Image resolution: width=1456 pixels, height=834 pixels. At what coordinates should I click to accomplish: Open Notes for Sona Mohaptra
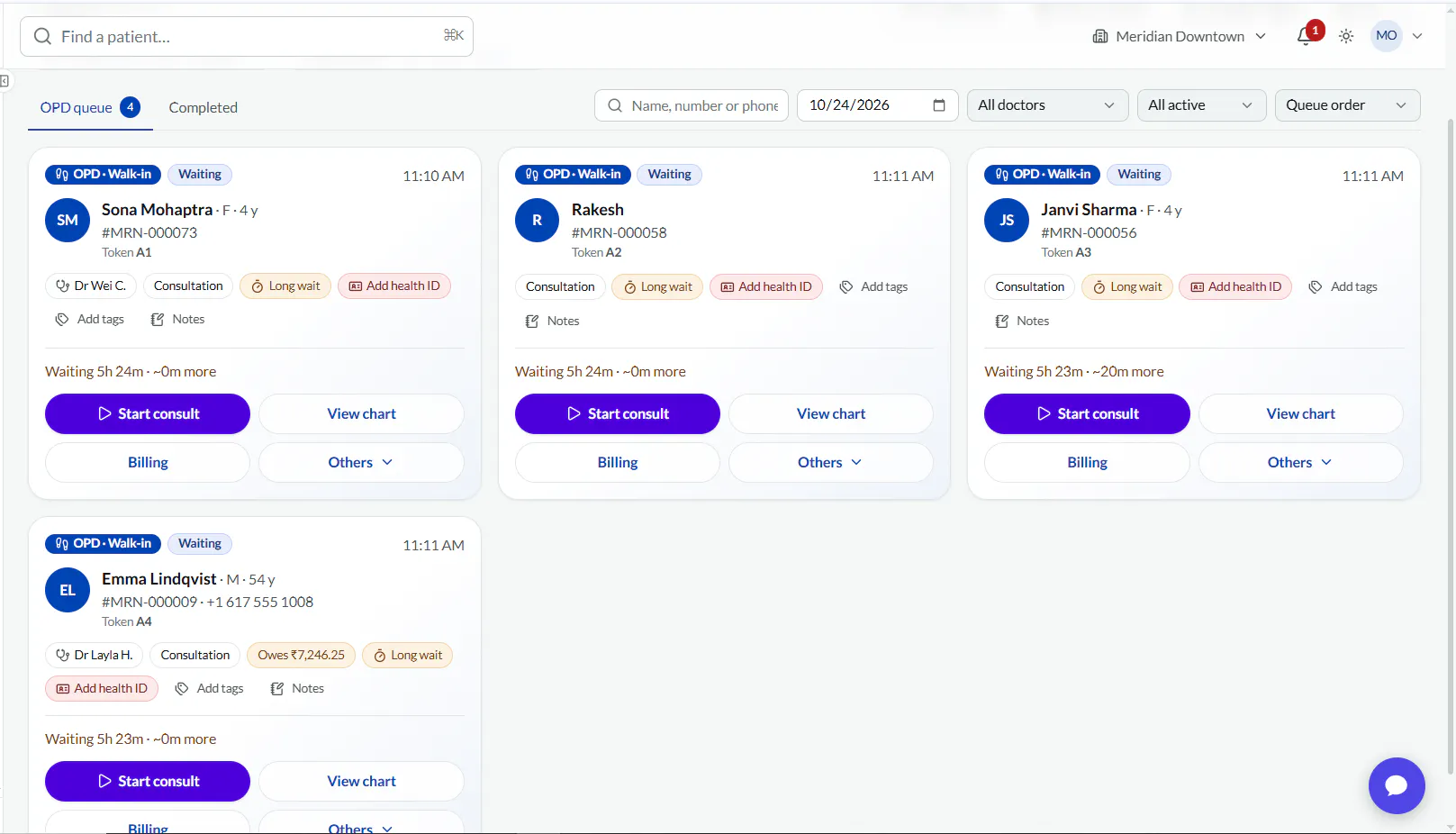pos(177,319)
